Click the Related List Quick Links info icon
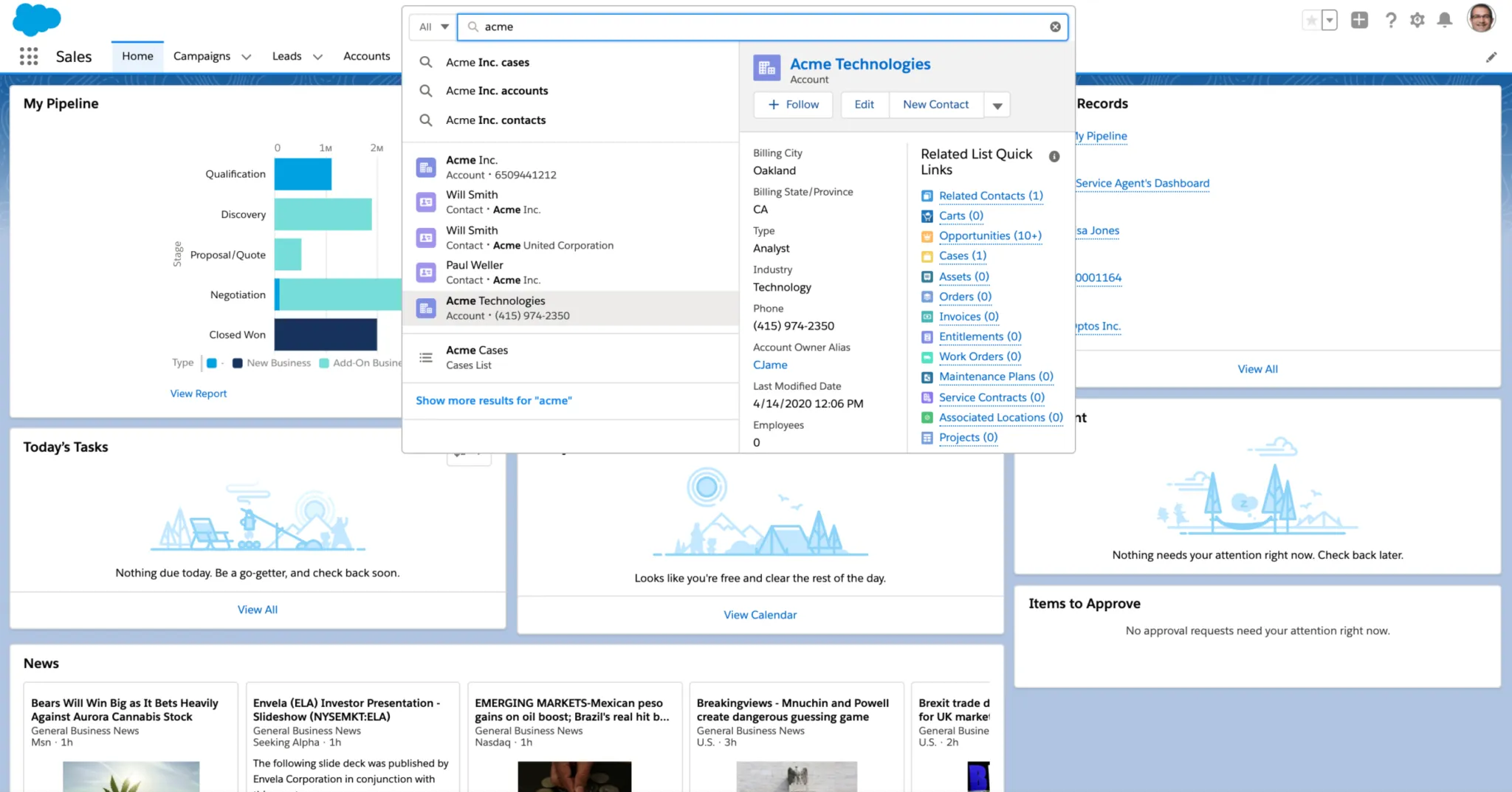This screenshot has width=1512, height=792. tap(1054, 156)
